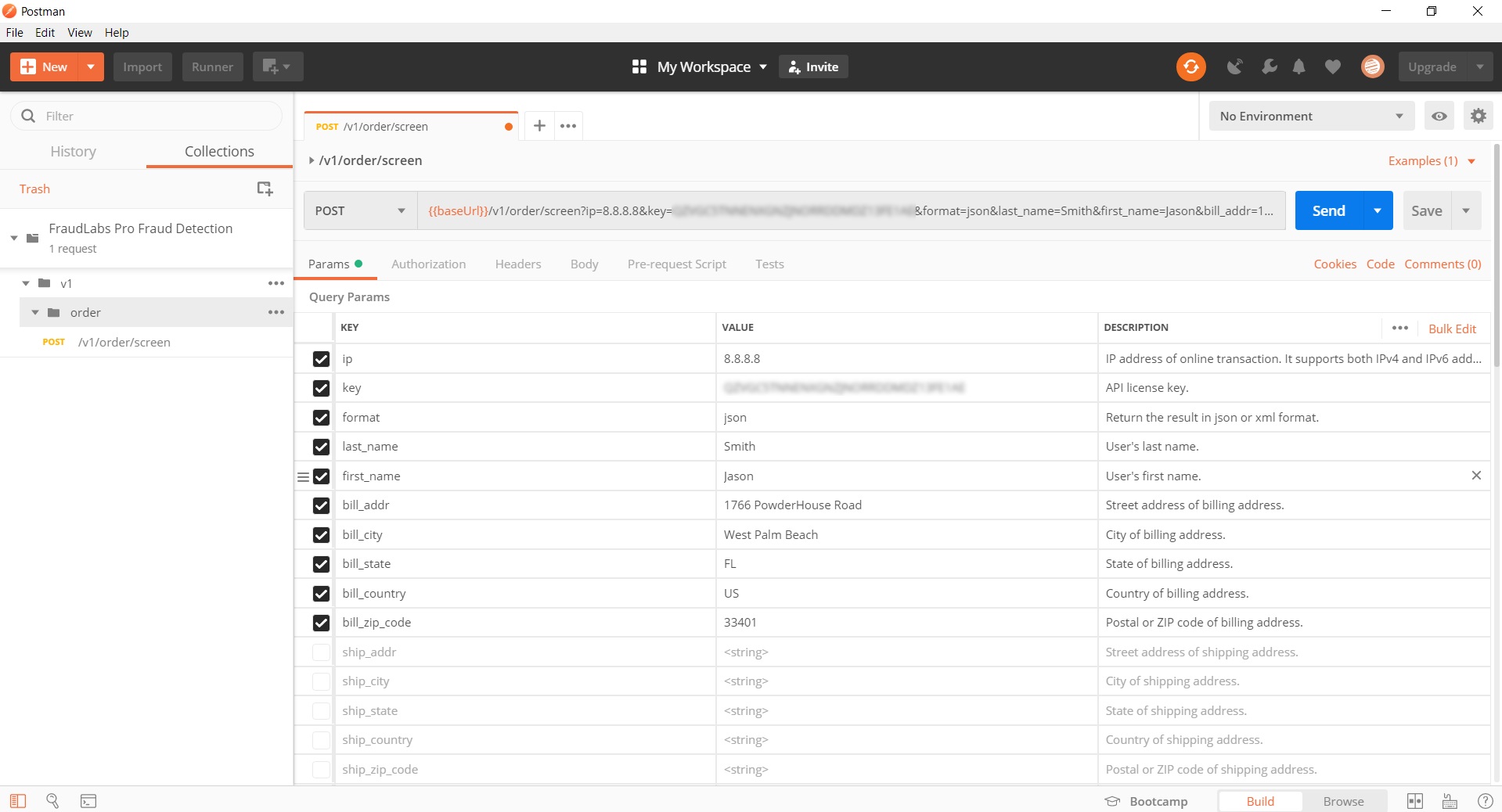
Task: Uncheck the bill_city parameter checkbox
Action: click(321, 535)
